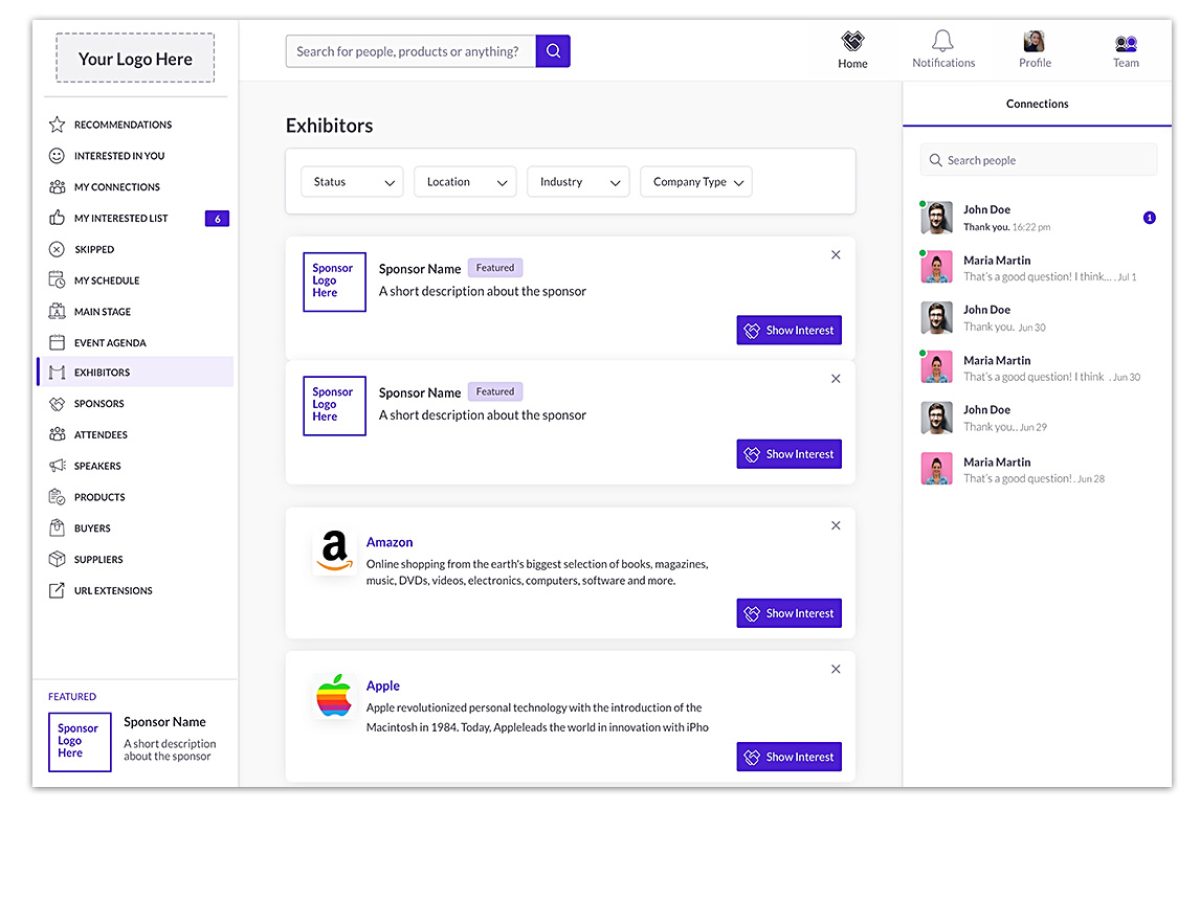Open the Company Type dropdown
1200x900 pixels.
pyautogui.click(x=696, y=182)
